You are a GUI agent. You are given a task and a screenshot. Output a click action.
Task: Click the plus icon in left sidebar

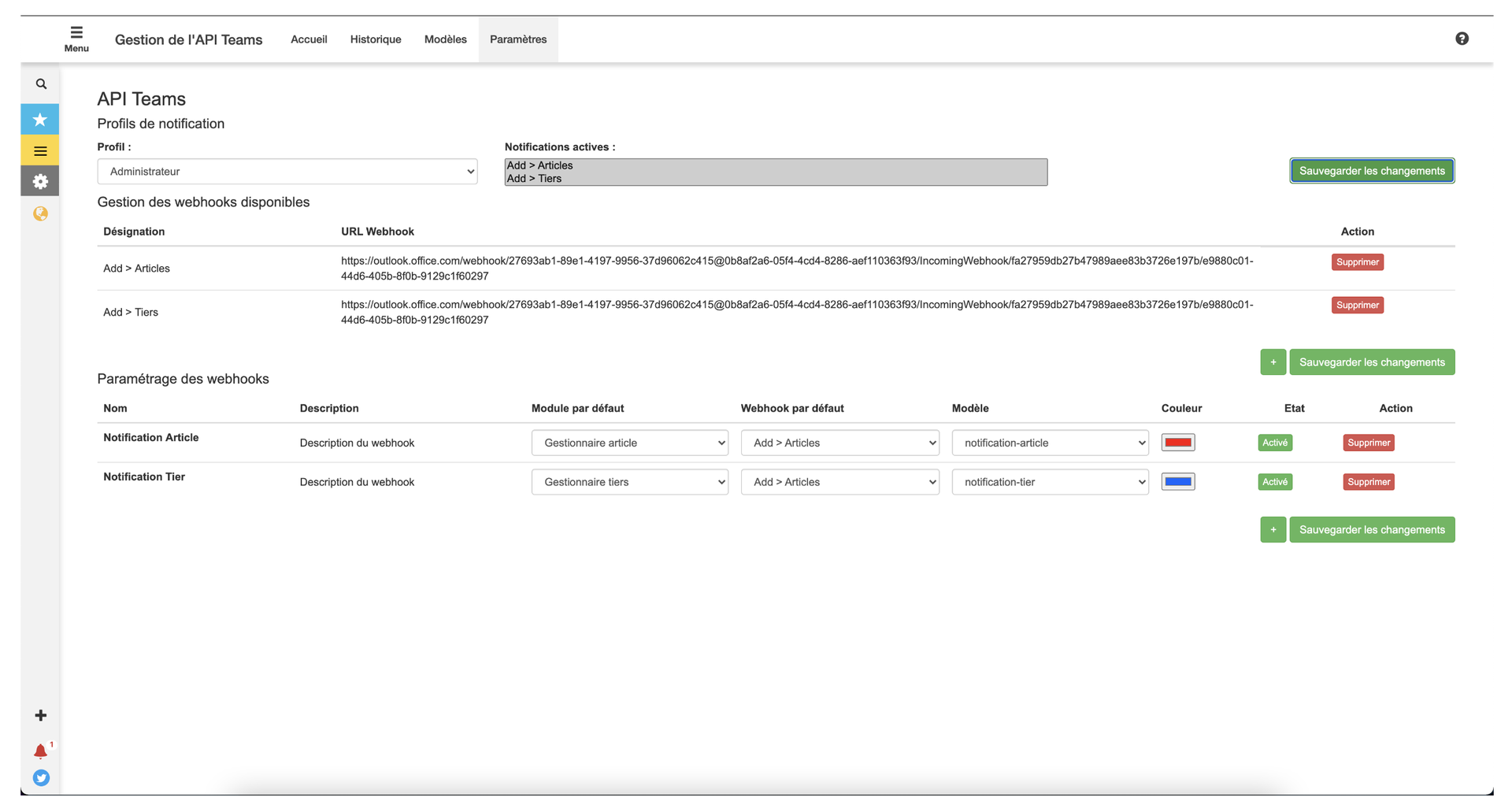[x=41, y=715]
